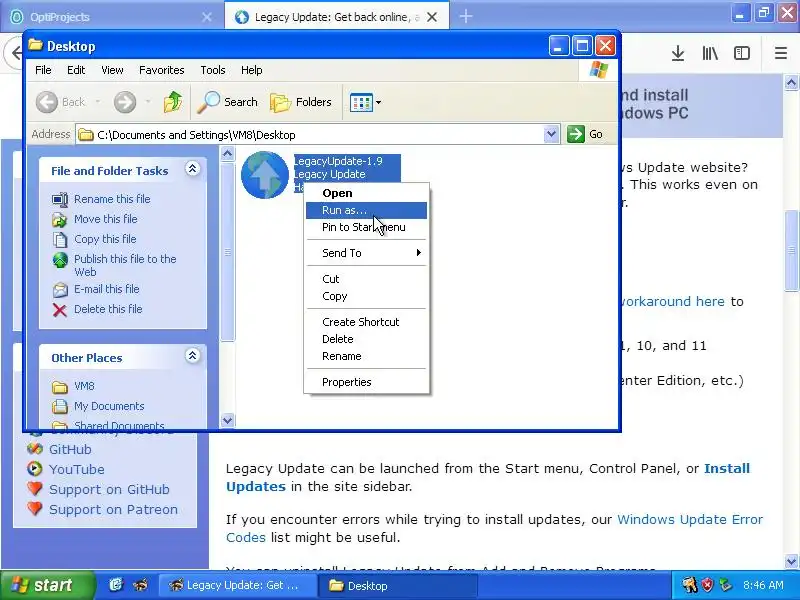Open Properties from context menu
The width and height of the screenshot is (800, 600).
coord(366,382)
